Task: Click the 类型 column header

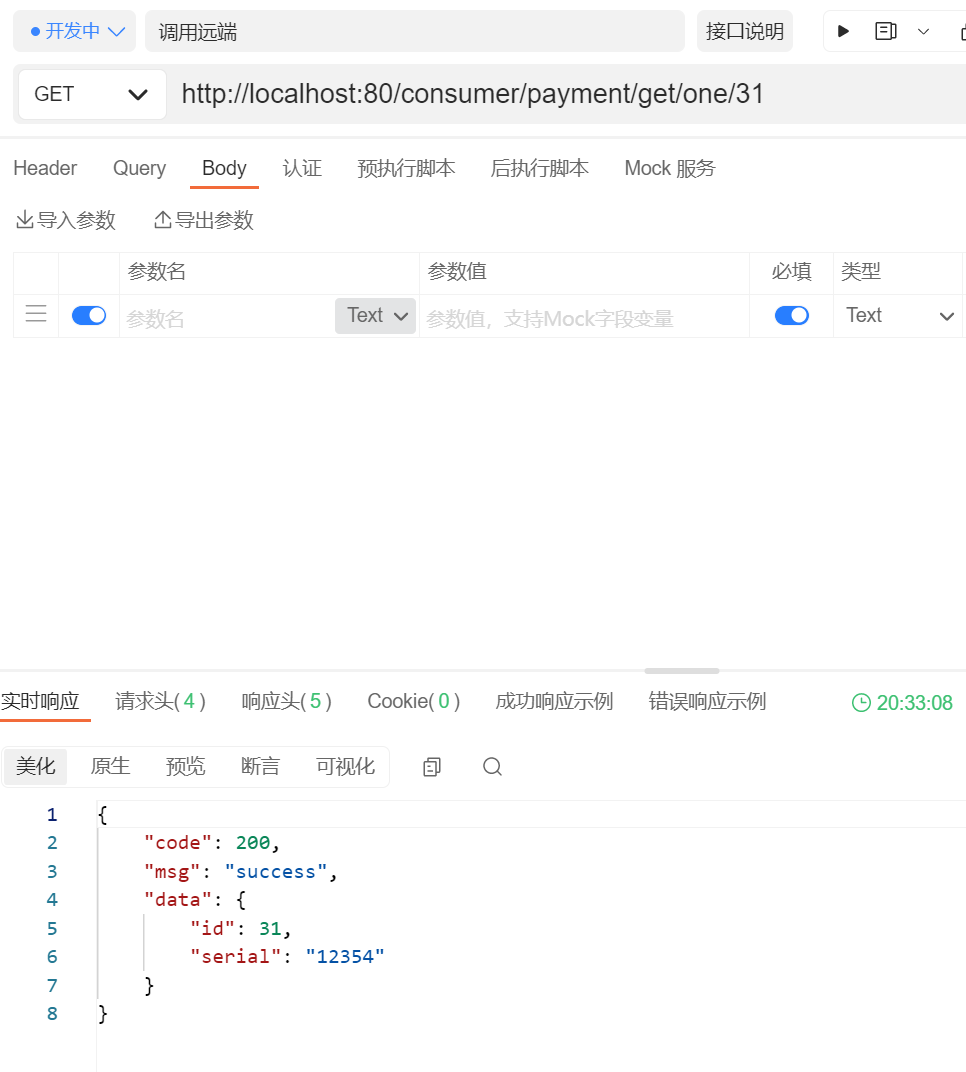Action: [x=861, y=272]
